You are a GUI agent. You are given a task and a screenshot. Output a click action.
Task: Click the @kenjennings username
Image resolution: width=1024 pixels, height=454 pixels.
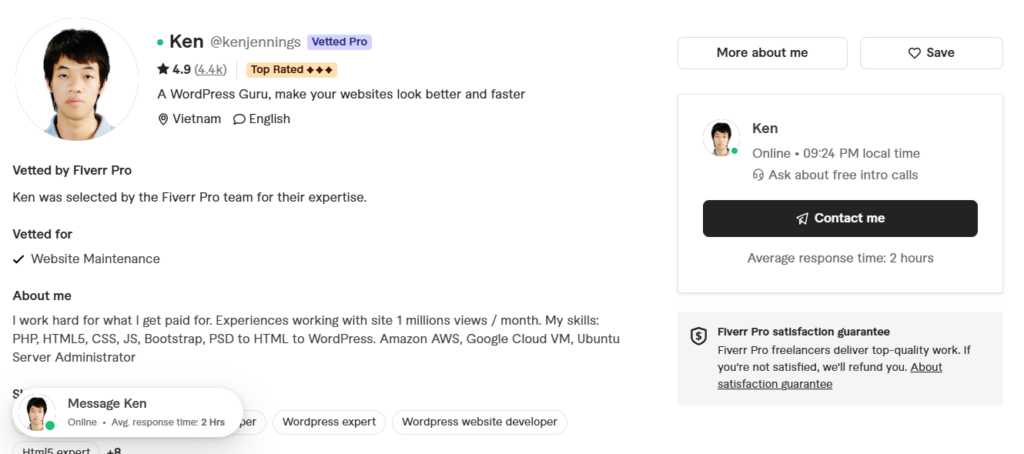coord(255,42)
